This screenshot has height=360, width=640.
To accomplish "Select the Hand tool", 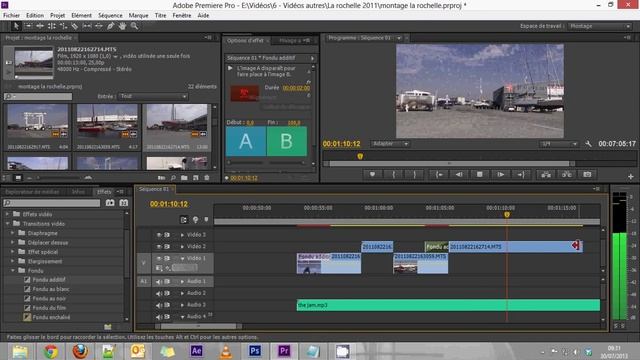I will pyautogui.click(x=122, y=26).
